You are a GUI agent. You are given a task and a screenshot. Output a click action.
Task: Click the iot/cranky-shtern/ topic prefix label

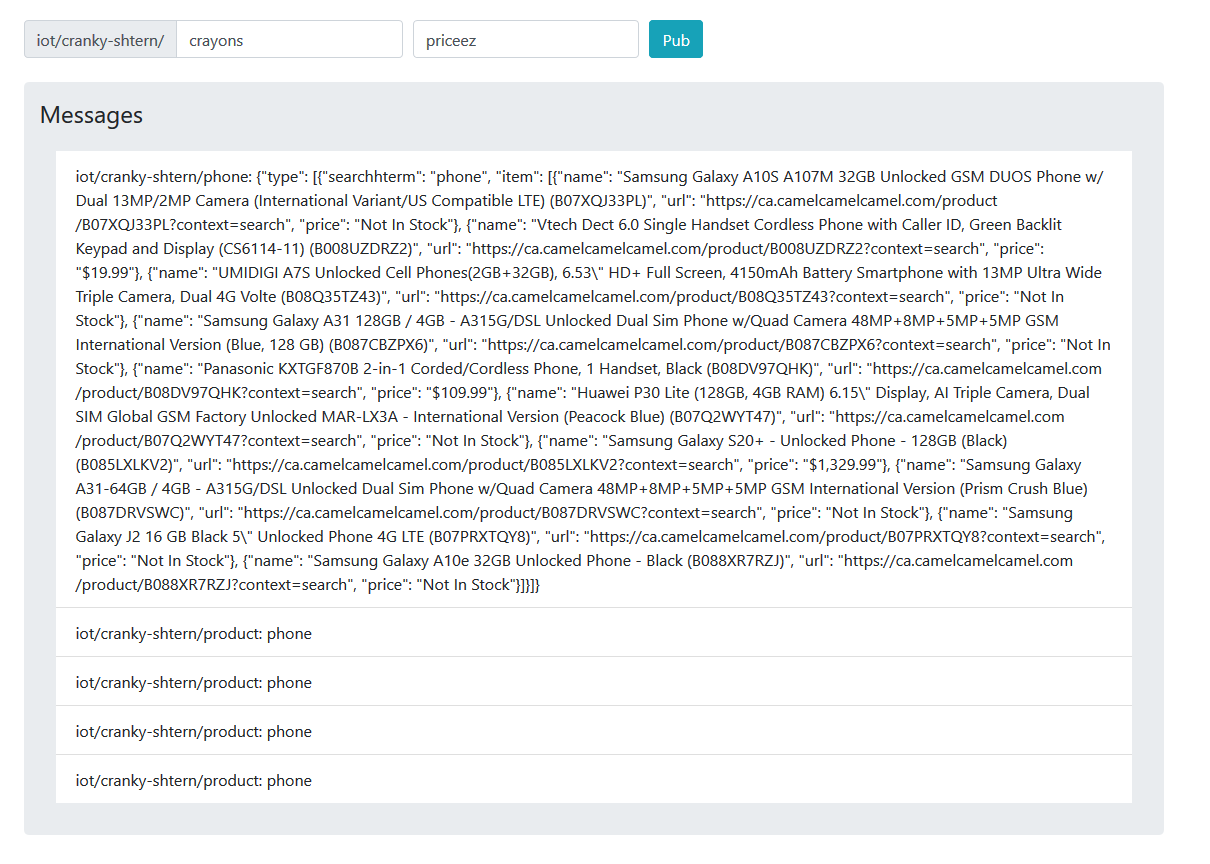(x=100, y=39)
